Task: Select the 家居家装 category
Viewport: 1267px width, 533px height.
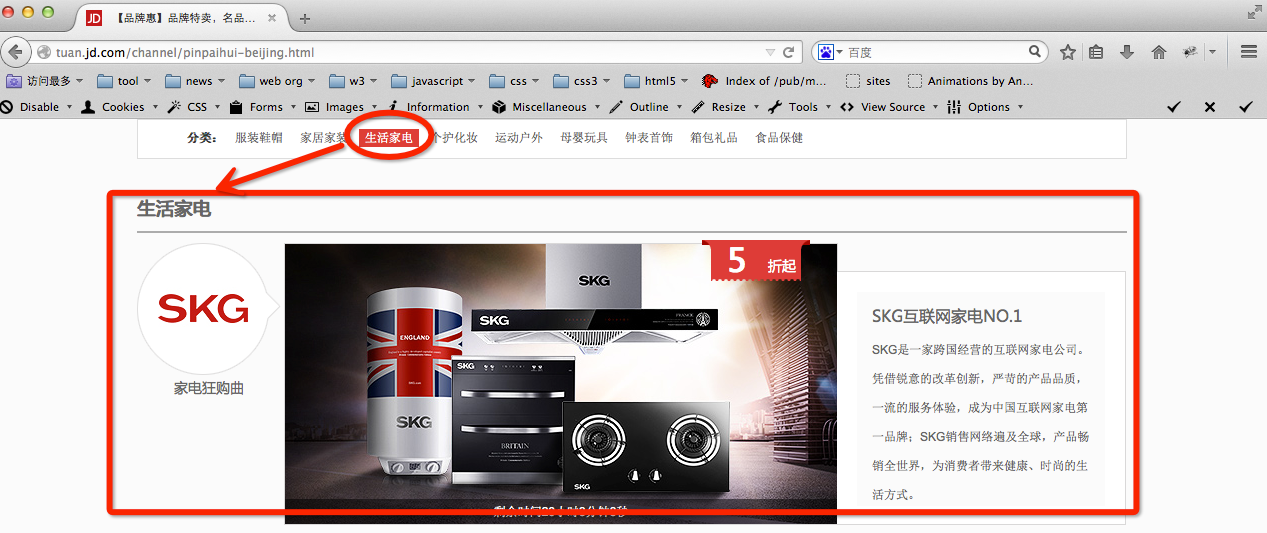Action: [x=324, y=138]
